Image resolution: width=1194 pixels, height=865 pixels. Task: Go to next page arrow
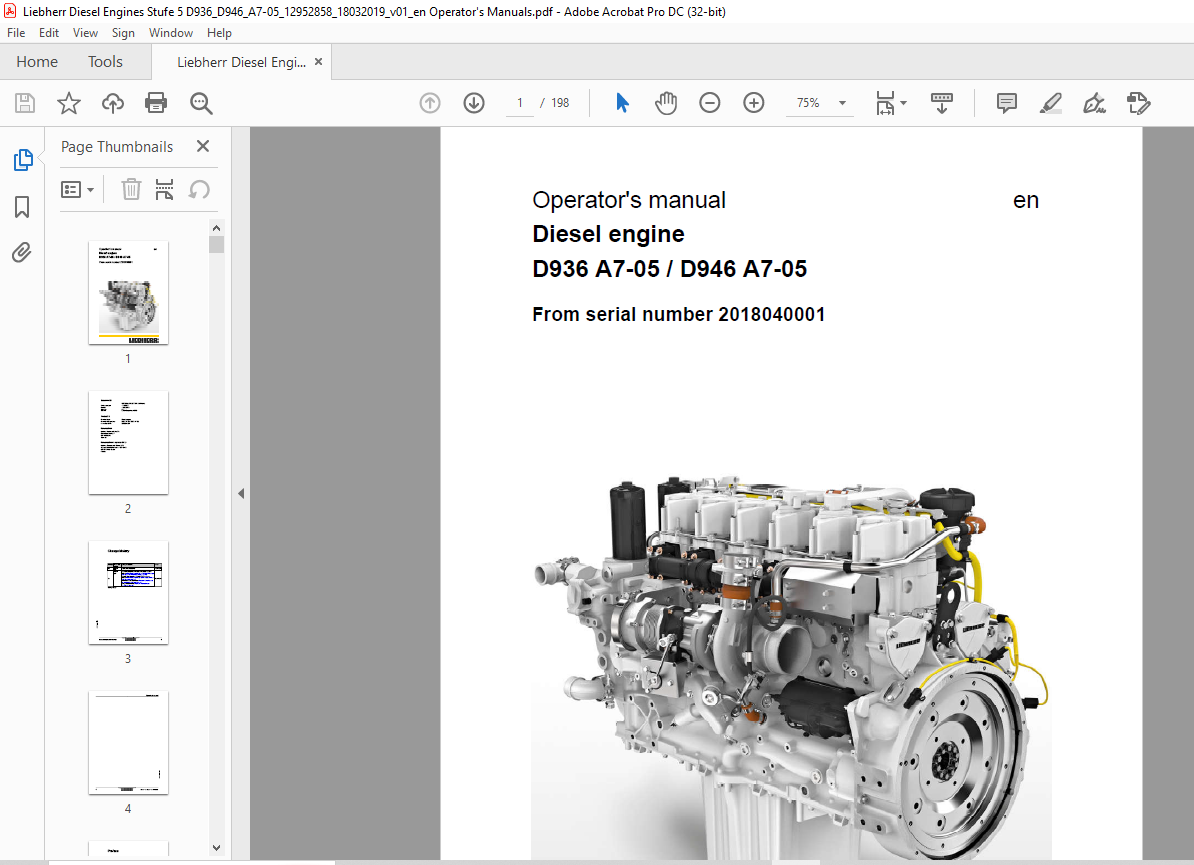click(x=474, y=103)
